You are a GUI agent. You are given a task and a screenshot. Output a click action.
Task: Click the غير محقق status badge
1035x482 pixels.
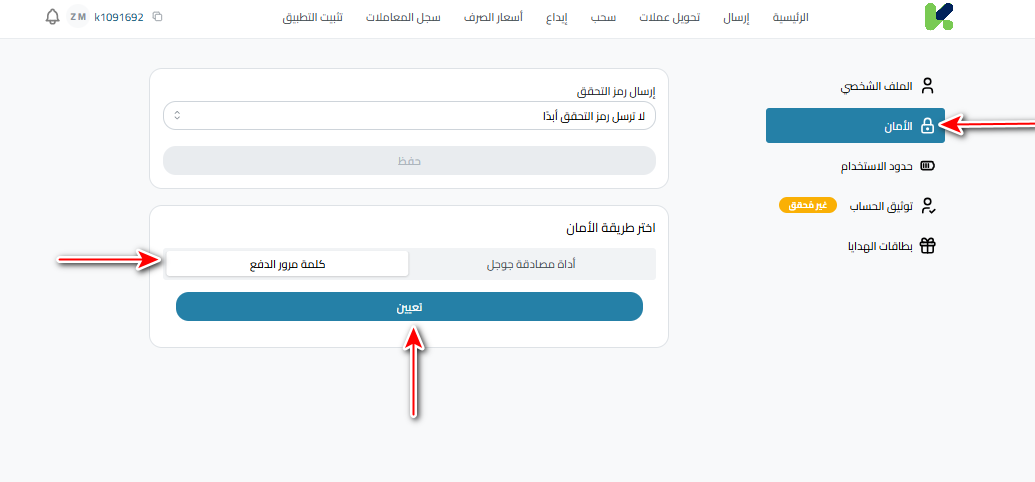(808, 205)
